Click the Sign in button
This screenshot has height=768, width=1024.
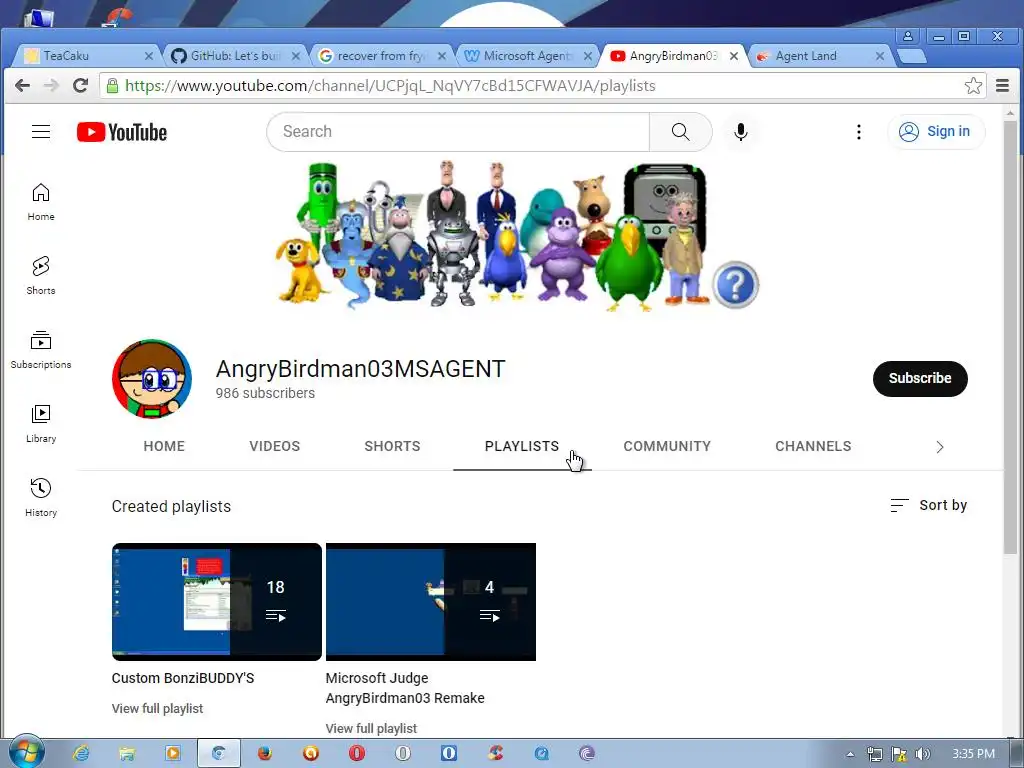coord(935,132)
